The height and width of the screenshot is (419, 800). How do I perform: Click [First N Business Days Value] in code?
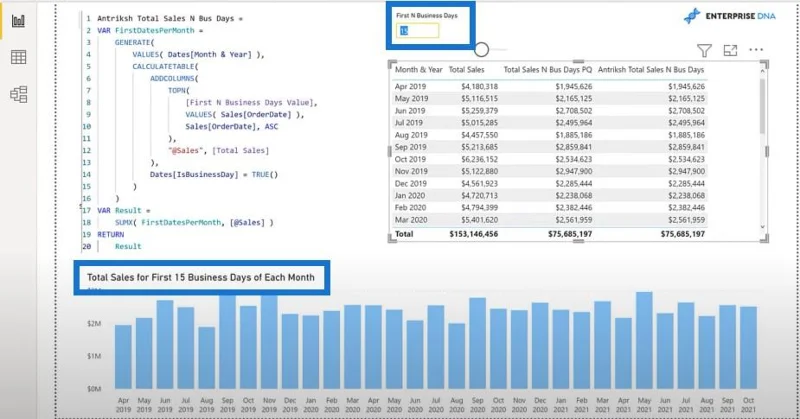click(x=251, y=103)
